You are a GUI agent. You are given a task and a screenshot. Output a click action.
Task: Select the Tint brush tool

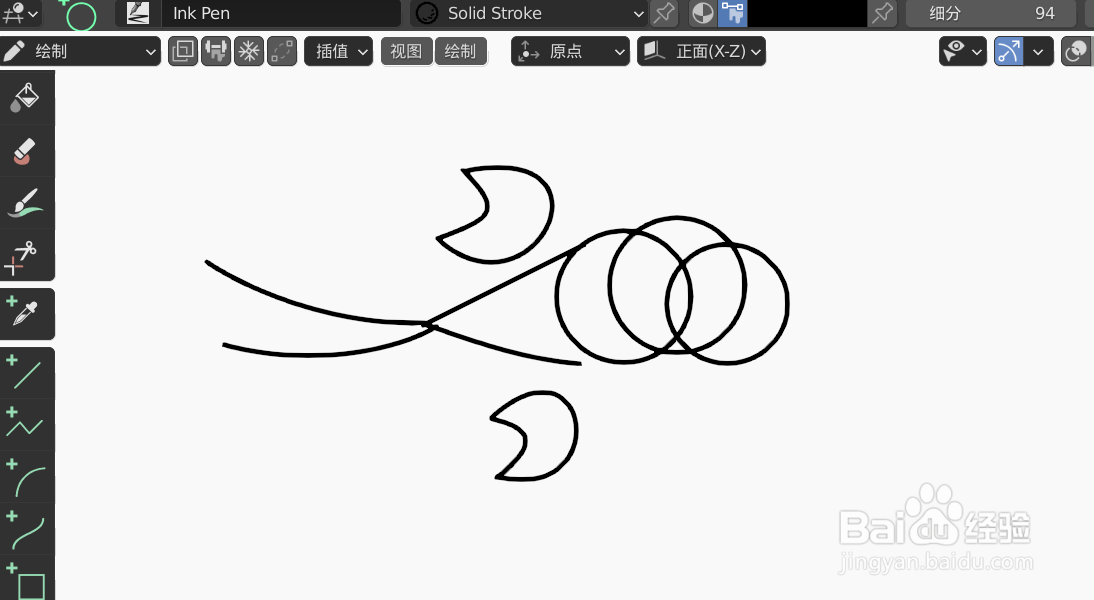pyautogui.click(x=26, y=202)
